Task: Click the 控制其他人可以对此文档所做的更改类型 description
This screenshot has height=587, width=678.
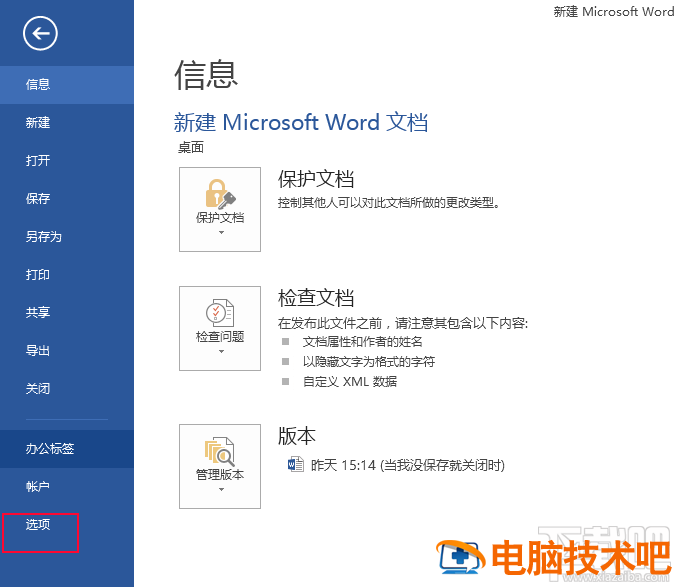Action: 389,202
